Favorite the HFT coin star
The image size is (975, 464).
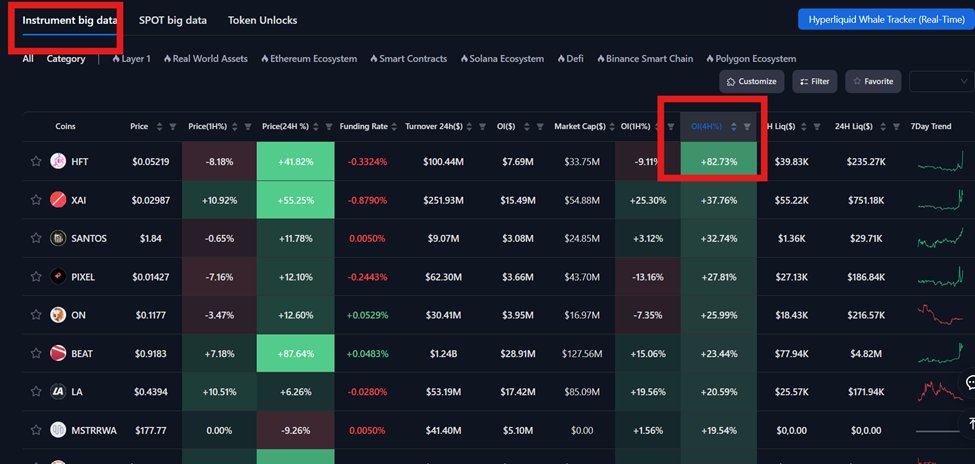pos(36,161)
